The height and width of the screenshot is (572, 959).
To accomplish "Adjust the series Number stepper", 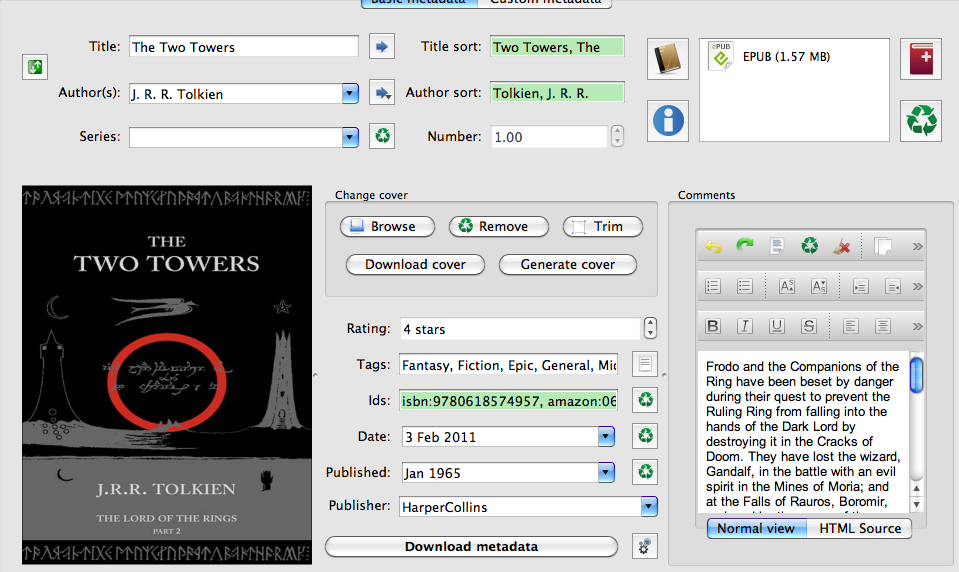I will [617, 136].
